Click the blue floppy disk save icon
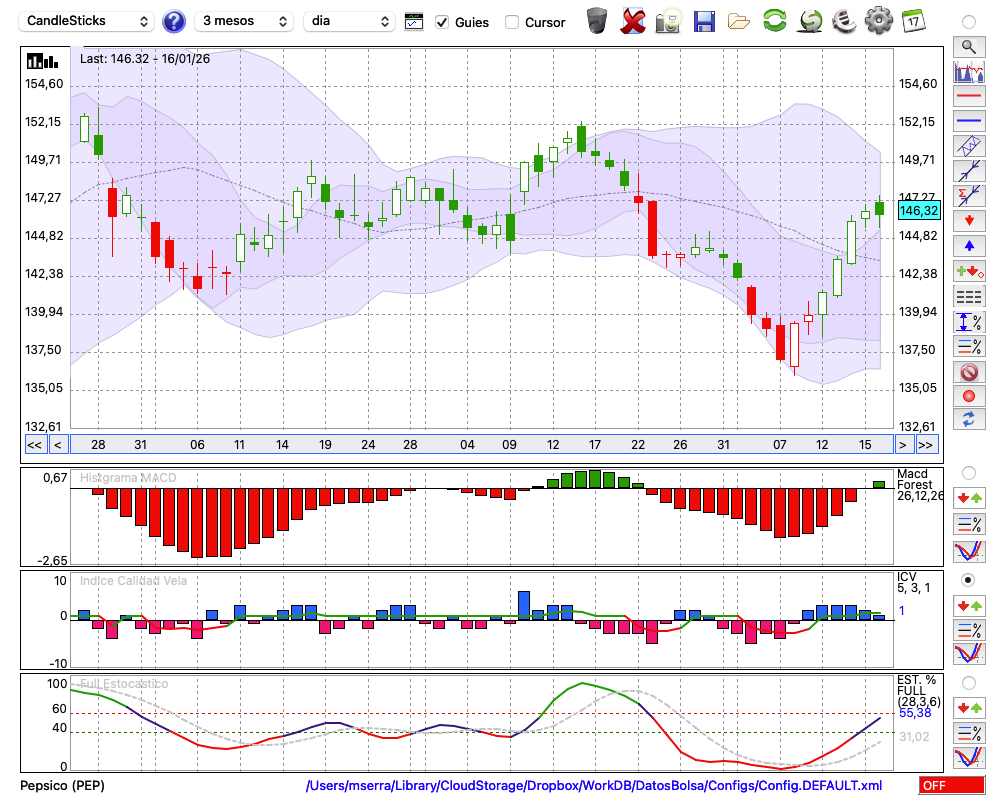The image size is (1000, 800). [704, 21]
